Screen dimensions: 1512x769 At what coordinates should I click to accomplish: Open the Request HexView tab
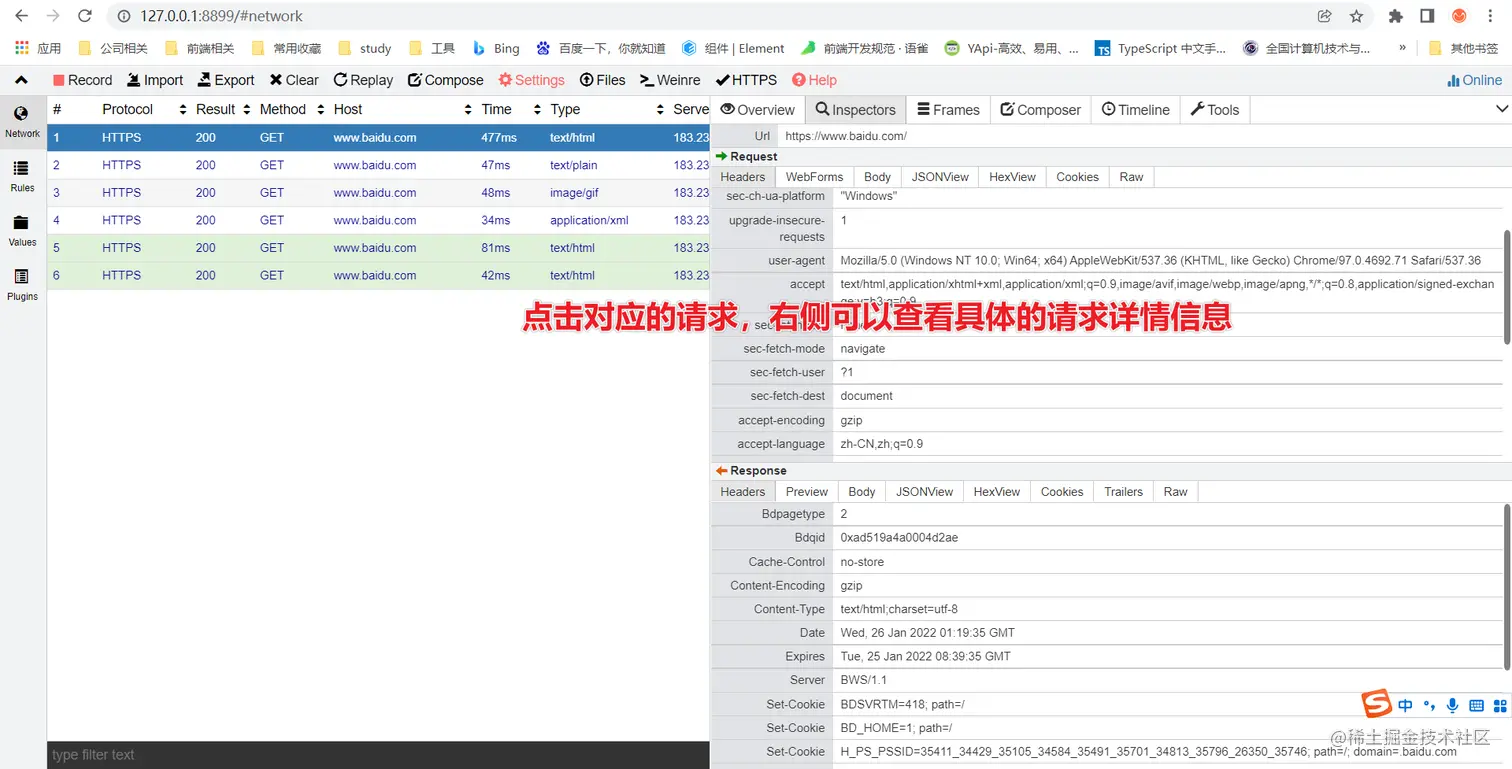pyautogui.click(x=1012, y=177)
